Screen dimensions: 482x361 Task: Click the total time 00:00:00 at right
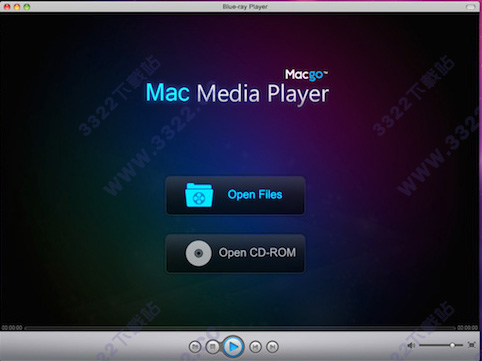coord(468,328)
